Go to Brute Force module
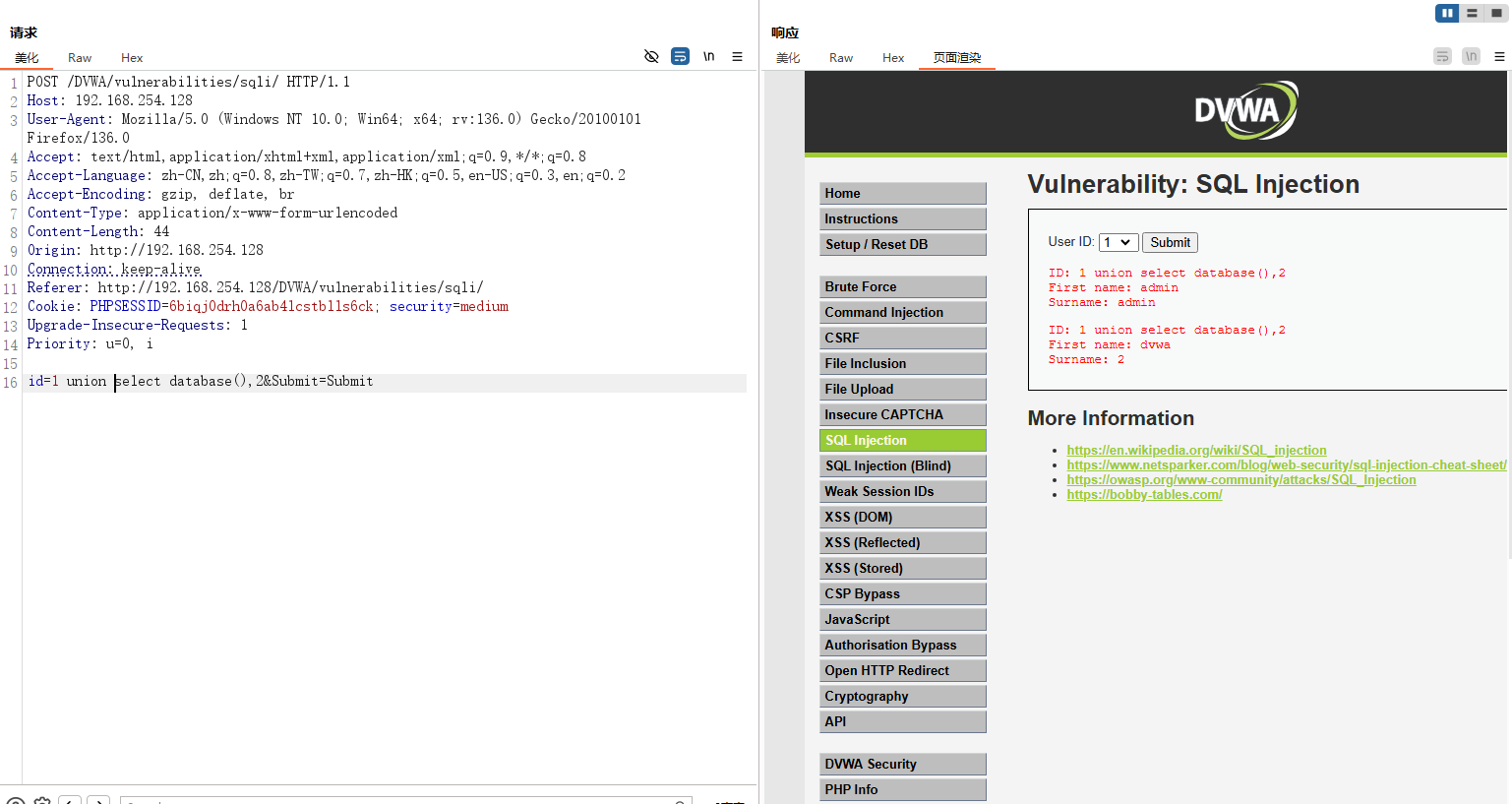The image size is (1512, 804). pyautogui.click(x=903, y=286)
